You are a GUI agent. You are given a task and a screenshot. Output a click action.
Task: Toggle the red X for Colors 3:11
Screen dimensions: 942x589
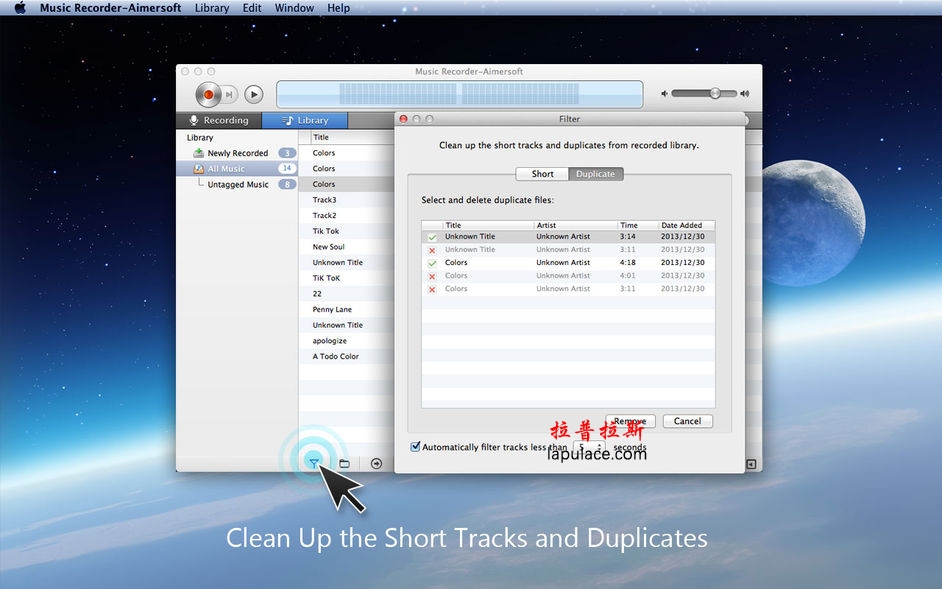point(432,290)
